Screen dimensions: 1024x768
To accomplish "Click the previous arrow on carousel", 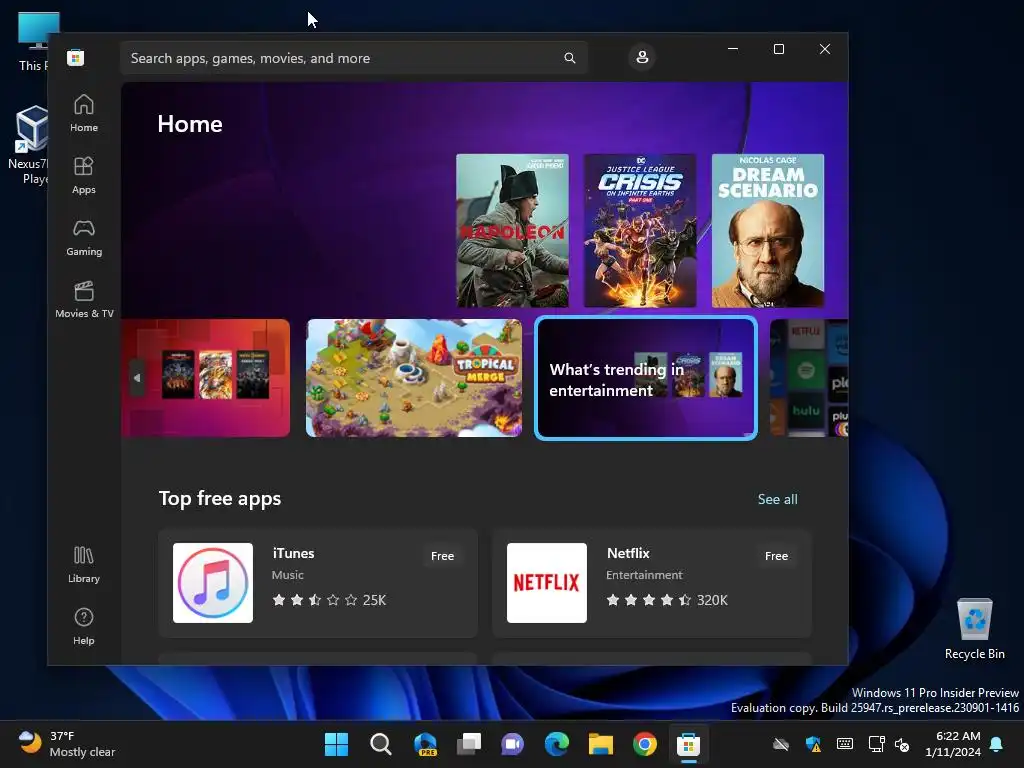I will click(136, 377).
